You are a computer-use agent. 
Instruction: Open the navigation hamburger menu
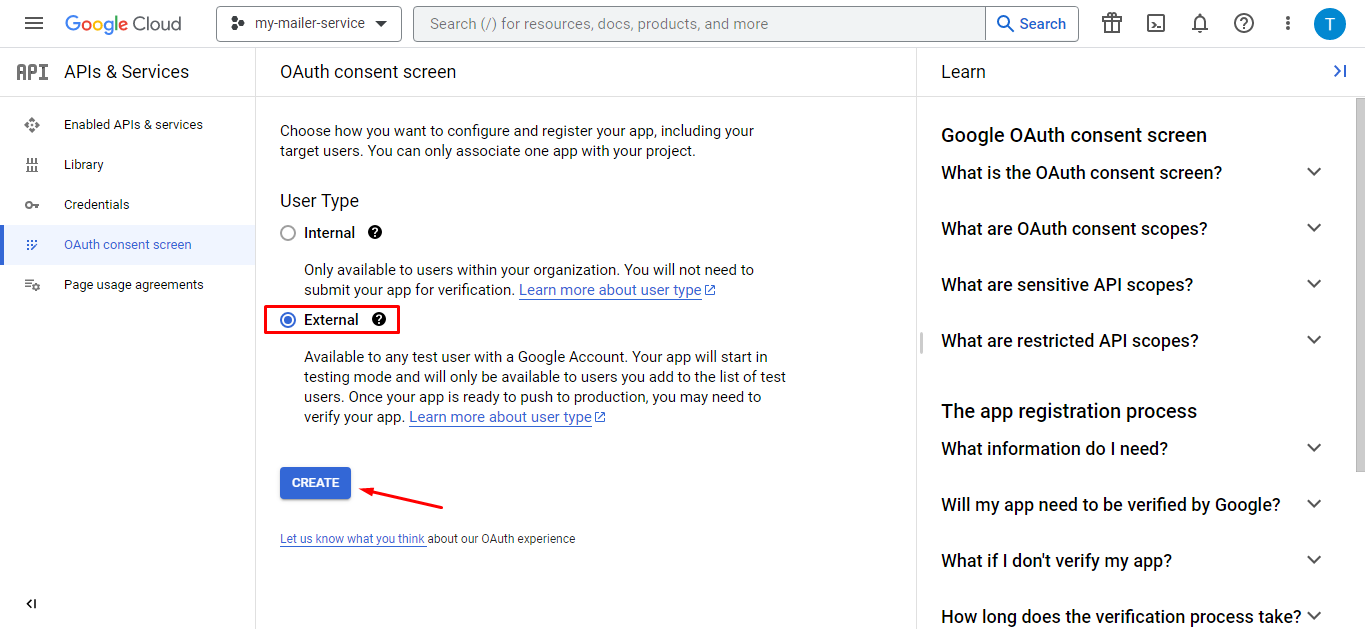pos(33,23)
